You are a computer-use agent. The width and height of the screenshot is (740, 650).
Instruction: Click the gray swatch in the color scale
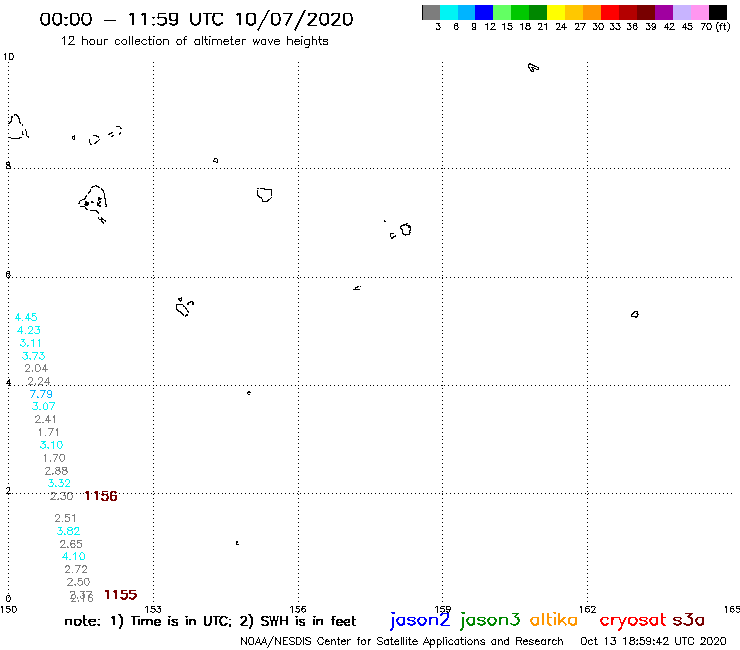(x=431, y=12)
